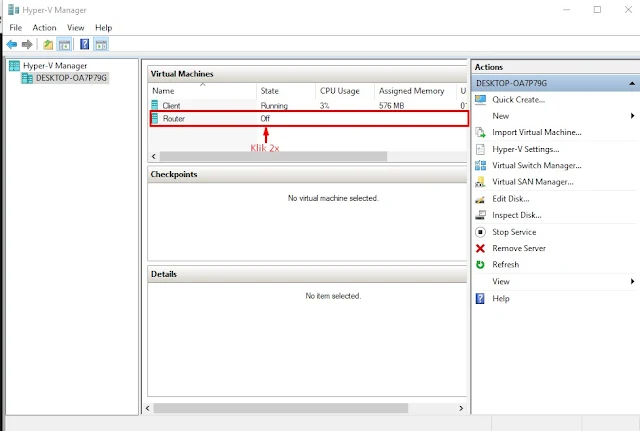Click the Client virtual machine icon

click(155, 105)
